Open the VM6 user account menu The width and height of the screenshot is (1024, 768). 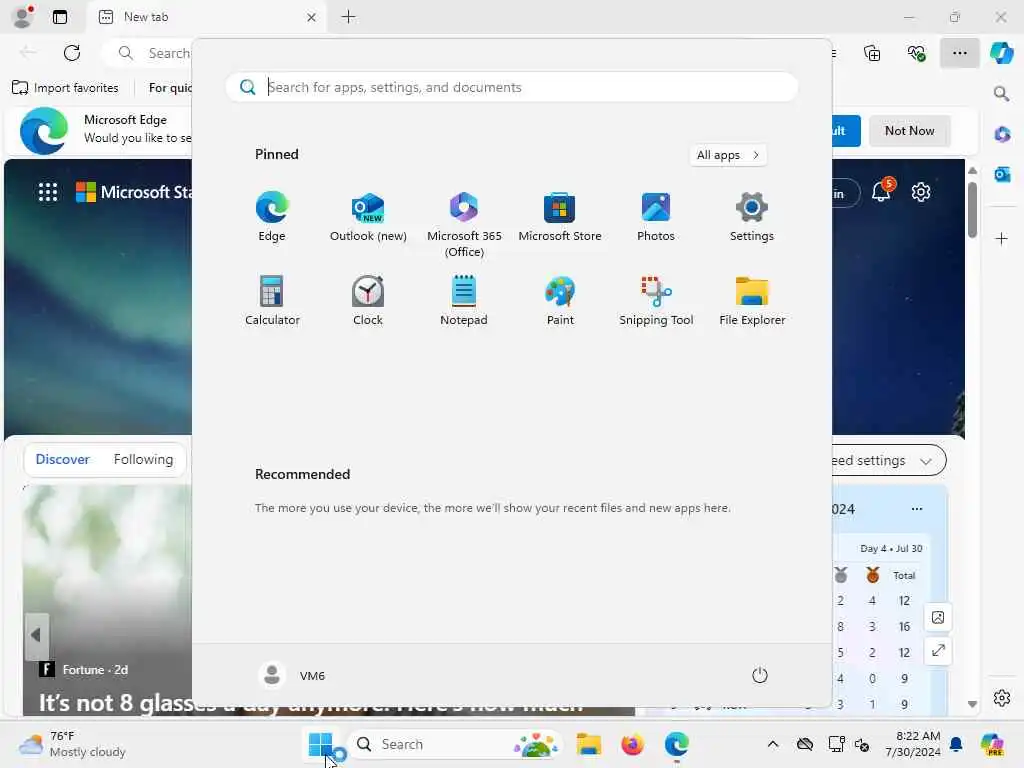(x=292, y=675)
